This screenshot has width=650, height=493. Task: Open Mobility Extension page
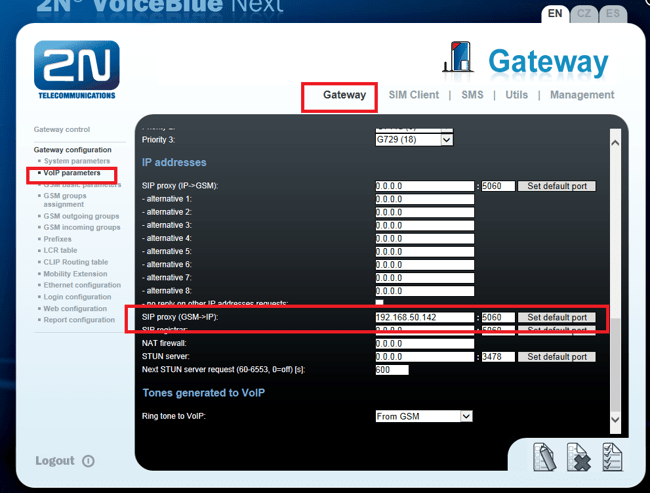[x=75, y=274]
